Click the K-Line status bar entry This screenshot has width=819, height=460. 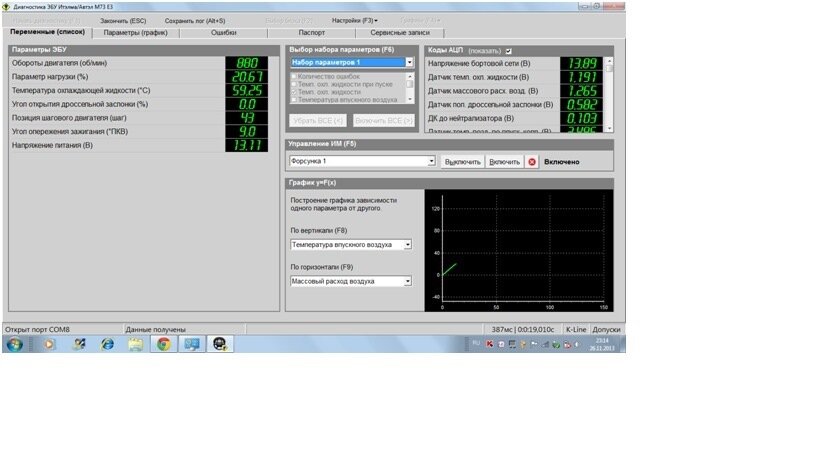pyautogui.click(x=576, y=329)
